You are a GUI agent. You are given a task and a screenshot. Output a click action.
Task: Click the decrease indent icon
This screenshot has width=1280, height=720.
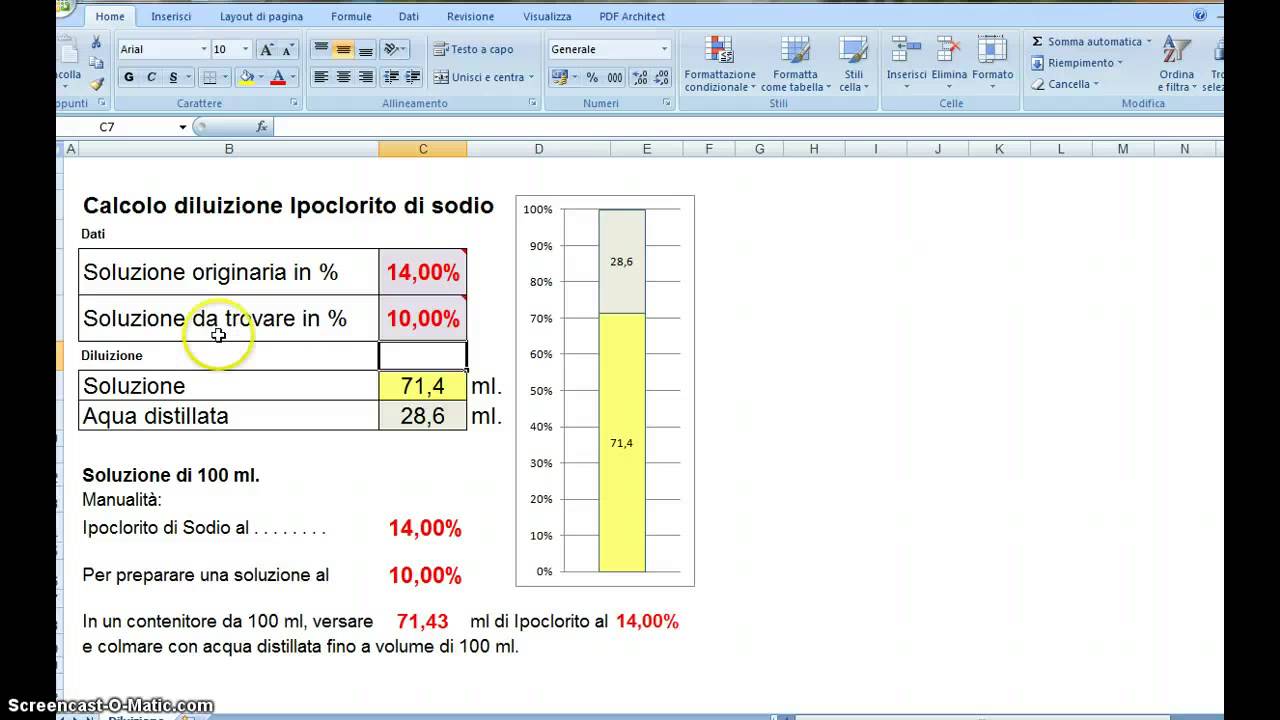391,77
